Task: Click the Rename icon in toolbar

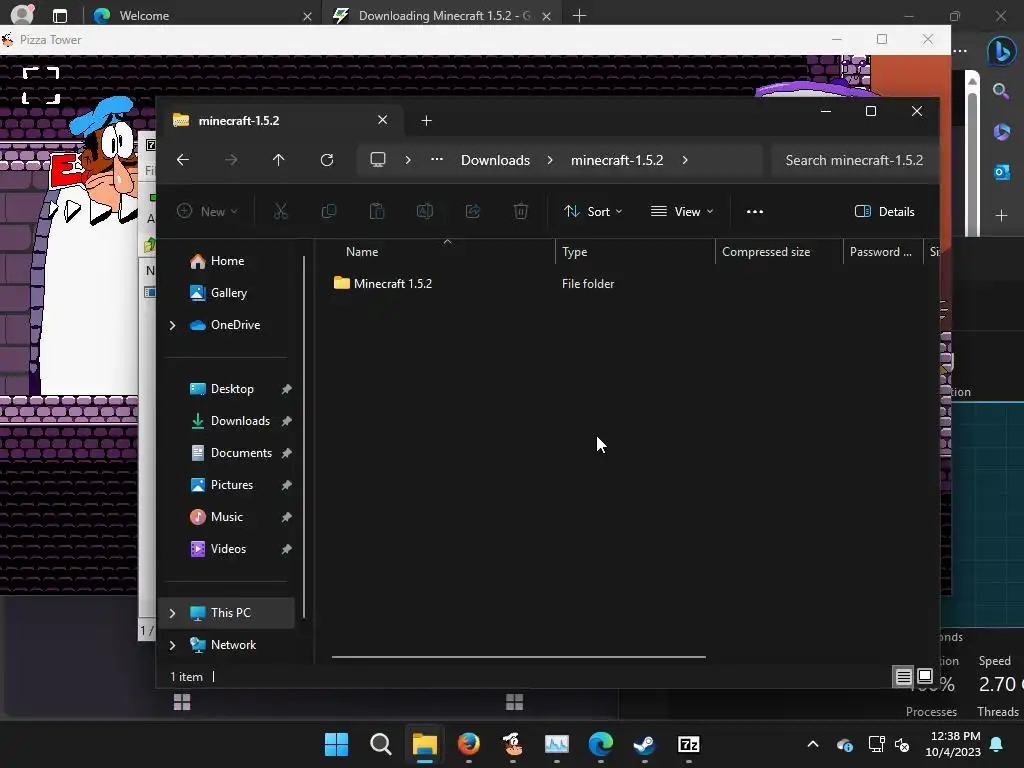Action: (424, 212)
